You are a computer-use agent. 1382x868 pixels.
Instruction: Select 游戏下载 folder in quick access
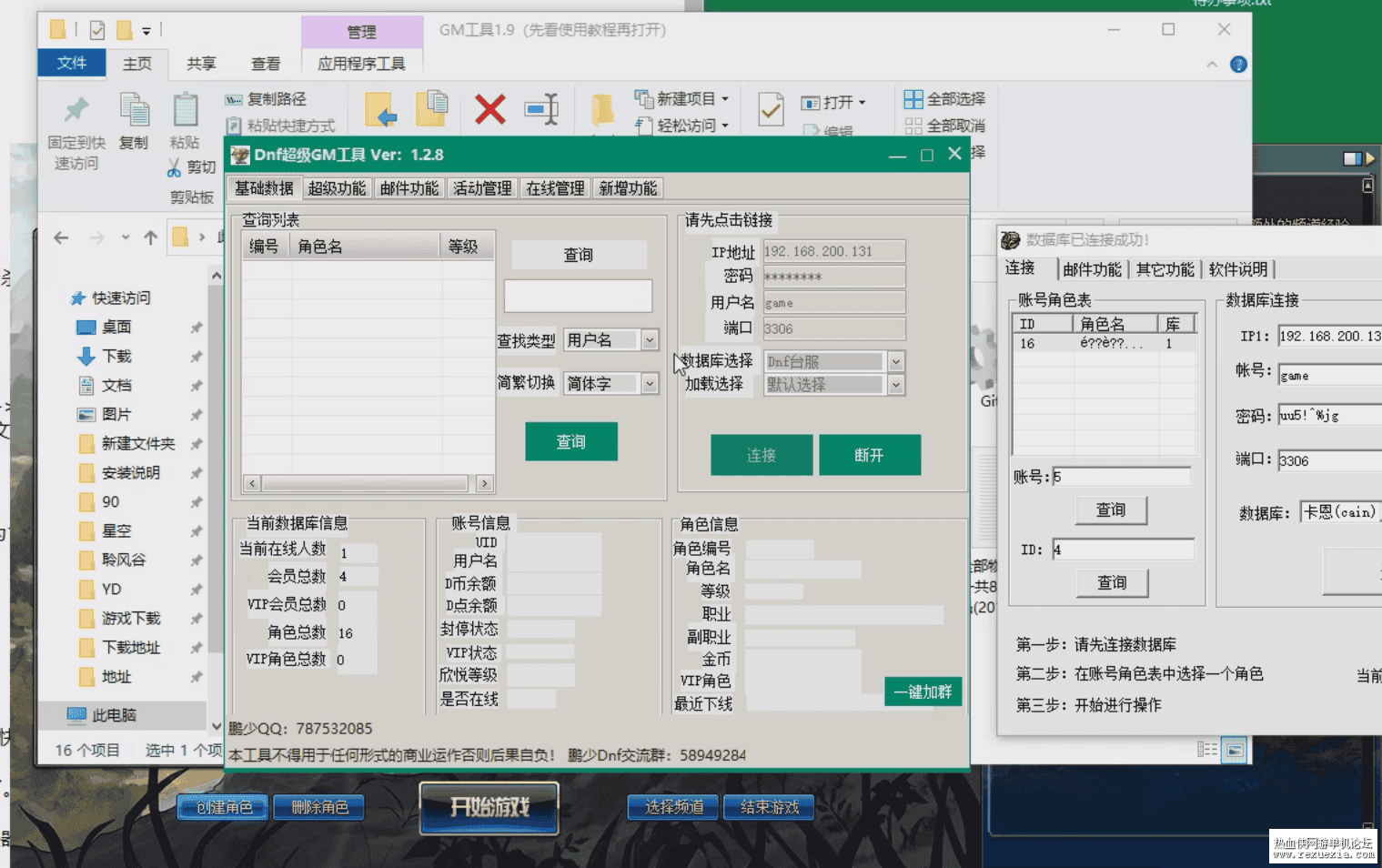pos(131,619)
